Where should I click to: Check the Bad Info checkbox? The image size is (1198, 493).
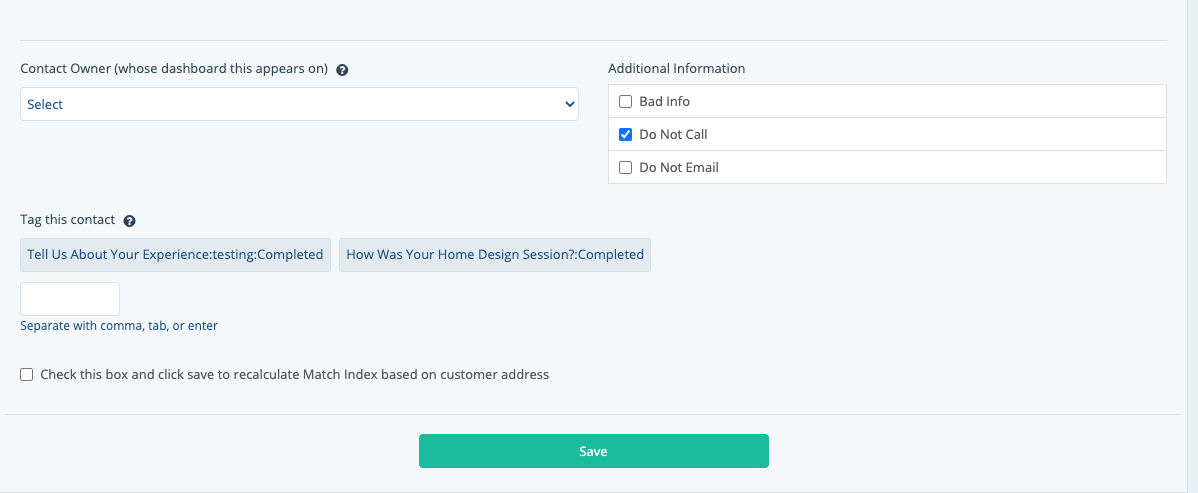(x=626, y=101)
